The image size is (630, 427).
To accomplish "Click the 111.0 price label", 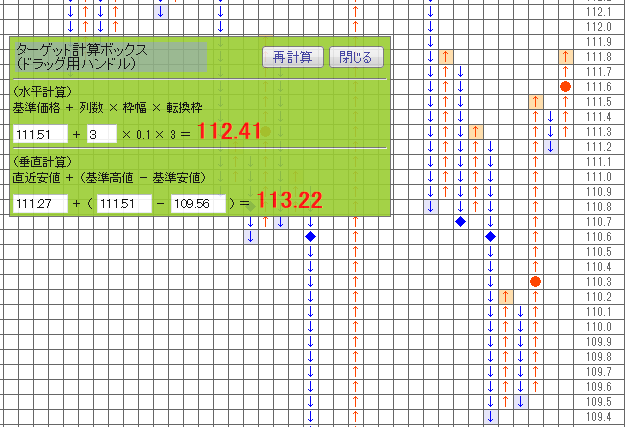I will (599, 177).
